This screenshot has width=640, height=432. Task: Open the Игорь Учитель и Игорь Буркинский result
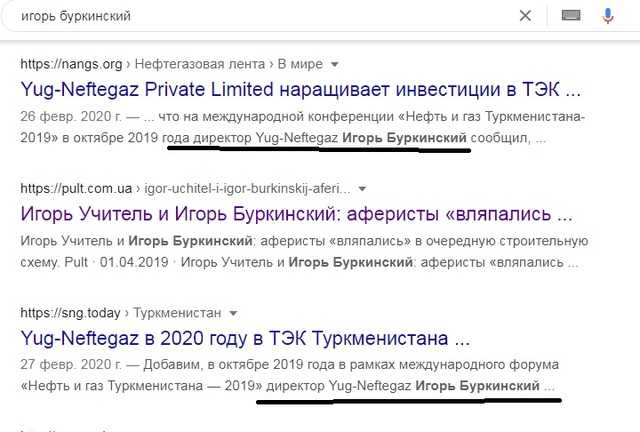[x=296, y=214]
